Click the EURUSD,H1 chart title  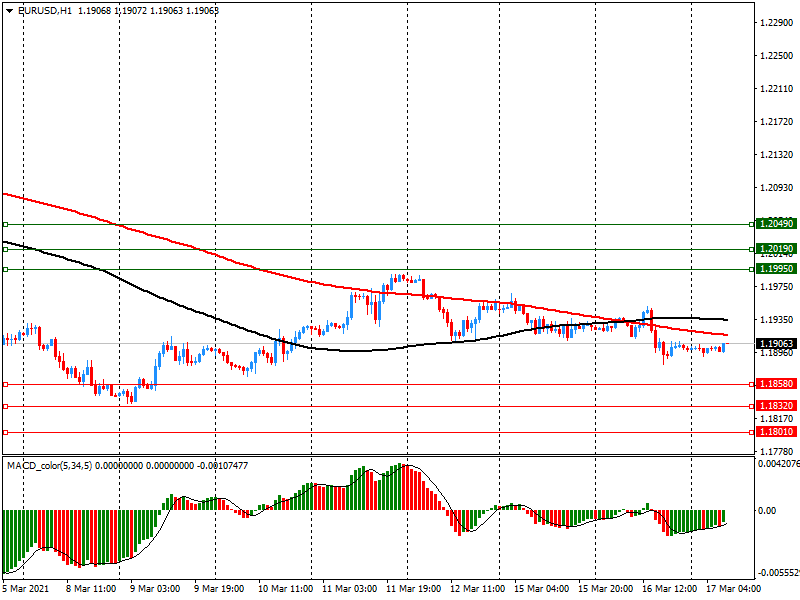coord(45,11)
